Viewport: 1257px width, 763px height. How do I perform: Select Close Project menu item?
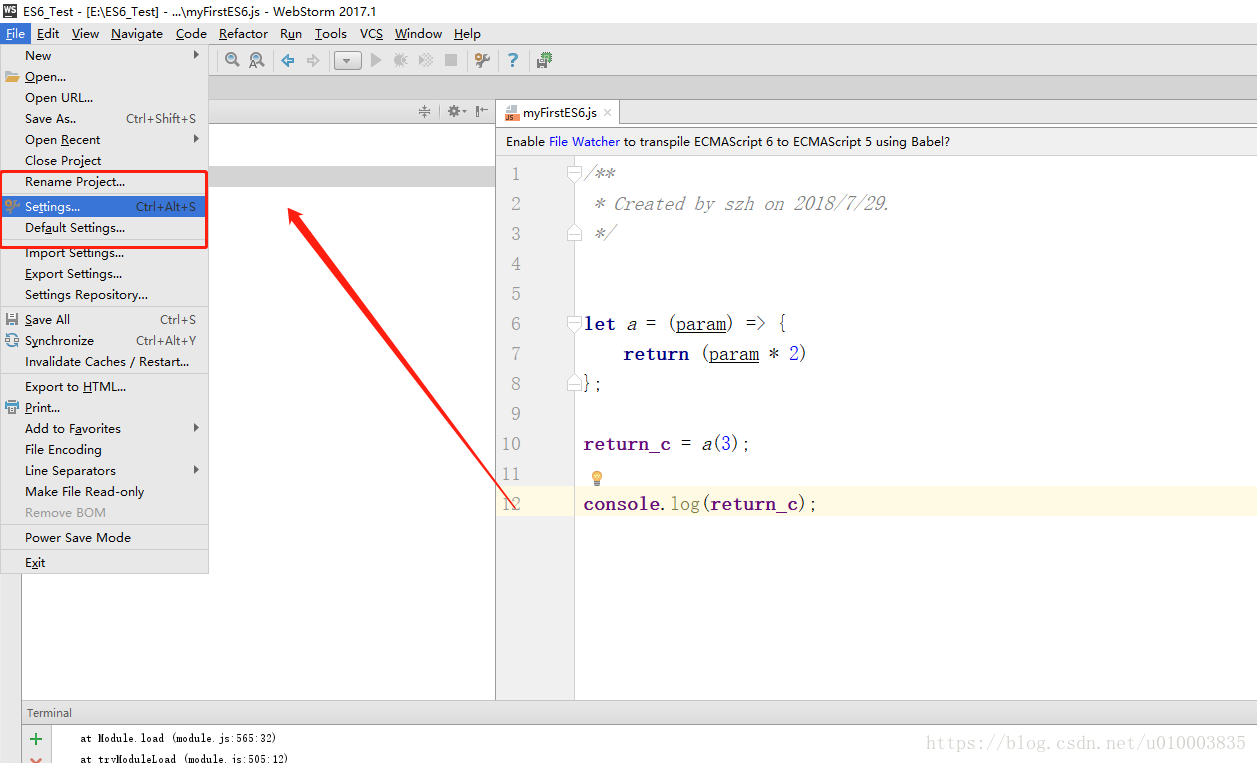pos(104,161)
